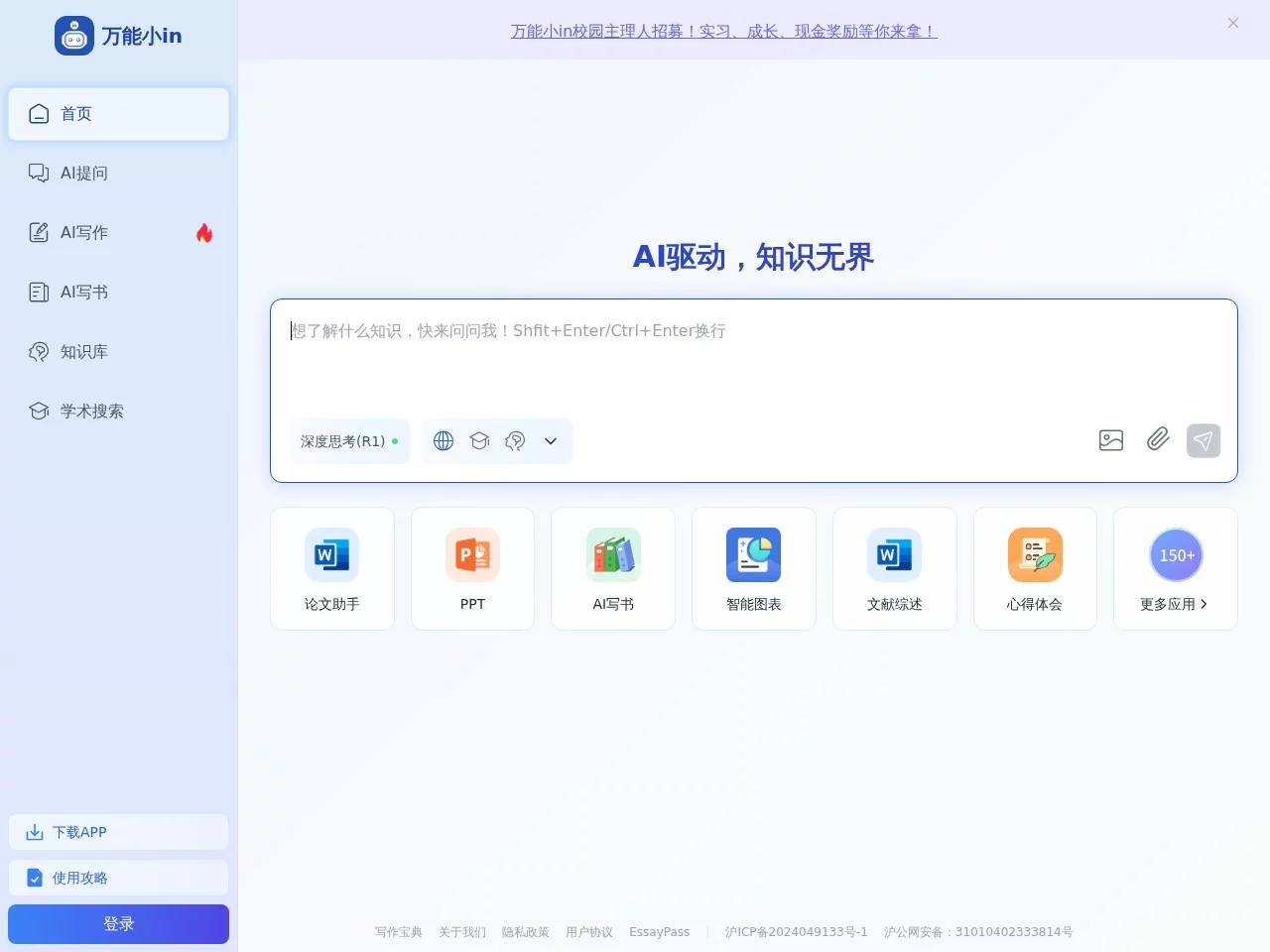Click the send message icon

point(1204,440)
